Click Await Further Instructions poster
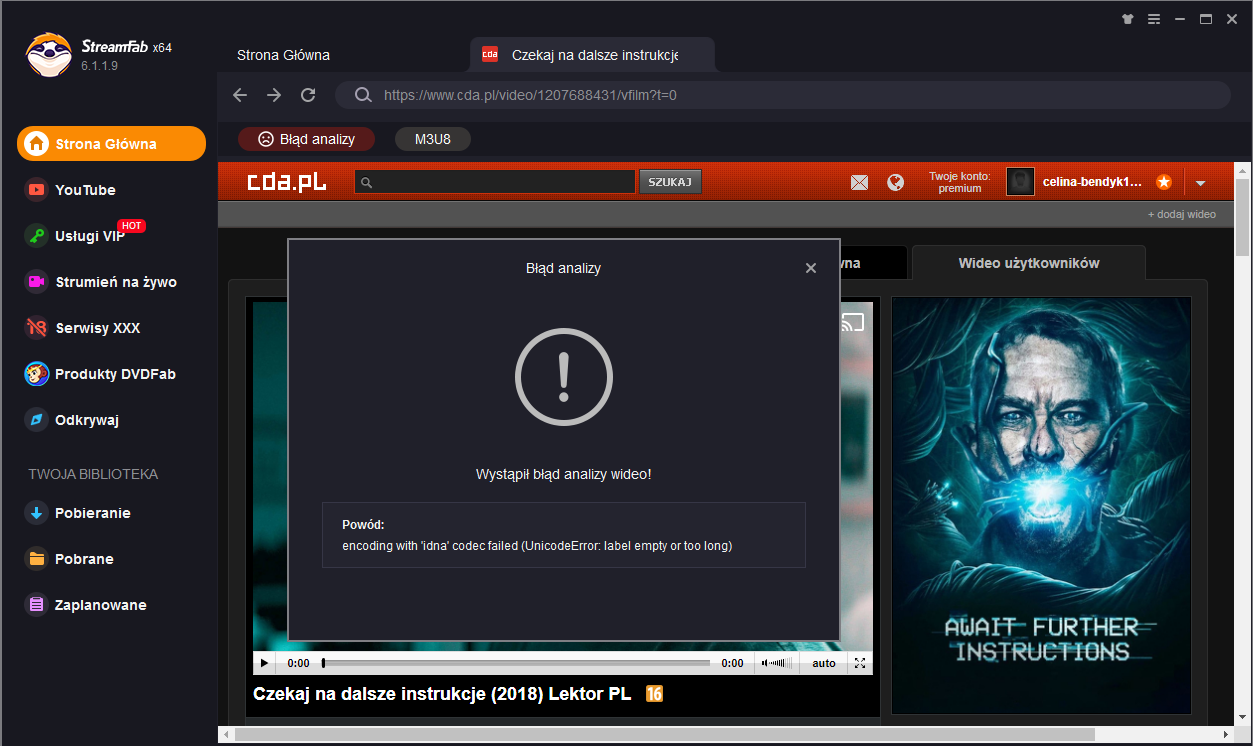This screenshot has height=746, width=1253. [x=1041, y=505]
